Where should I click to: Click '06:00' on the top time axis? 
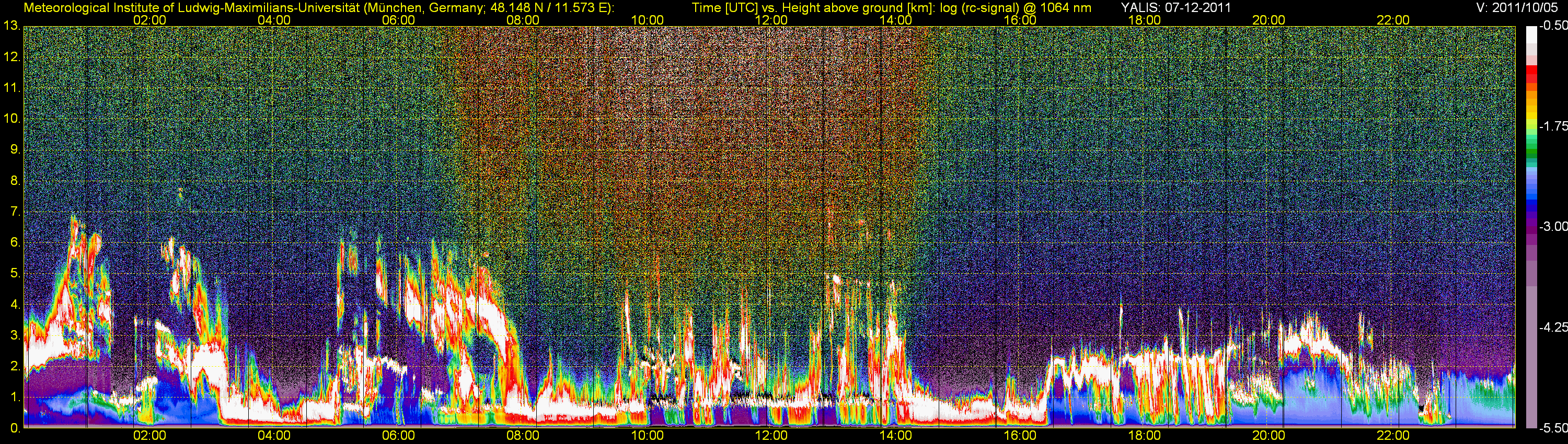click(x=398, y=20)
